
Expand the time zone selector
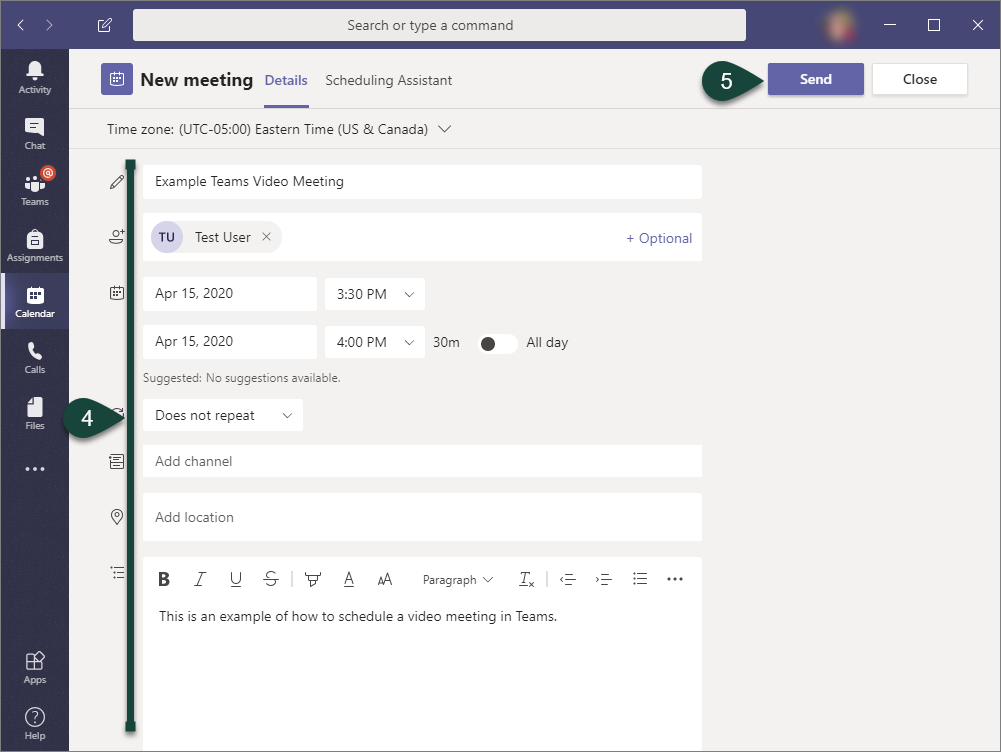coord(445,129)
